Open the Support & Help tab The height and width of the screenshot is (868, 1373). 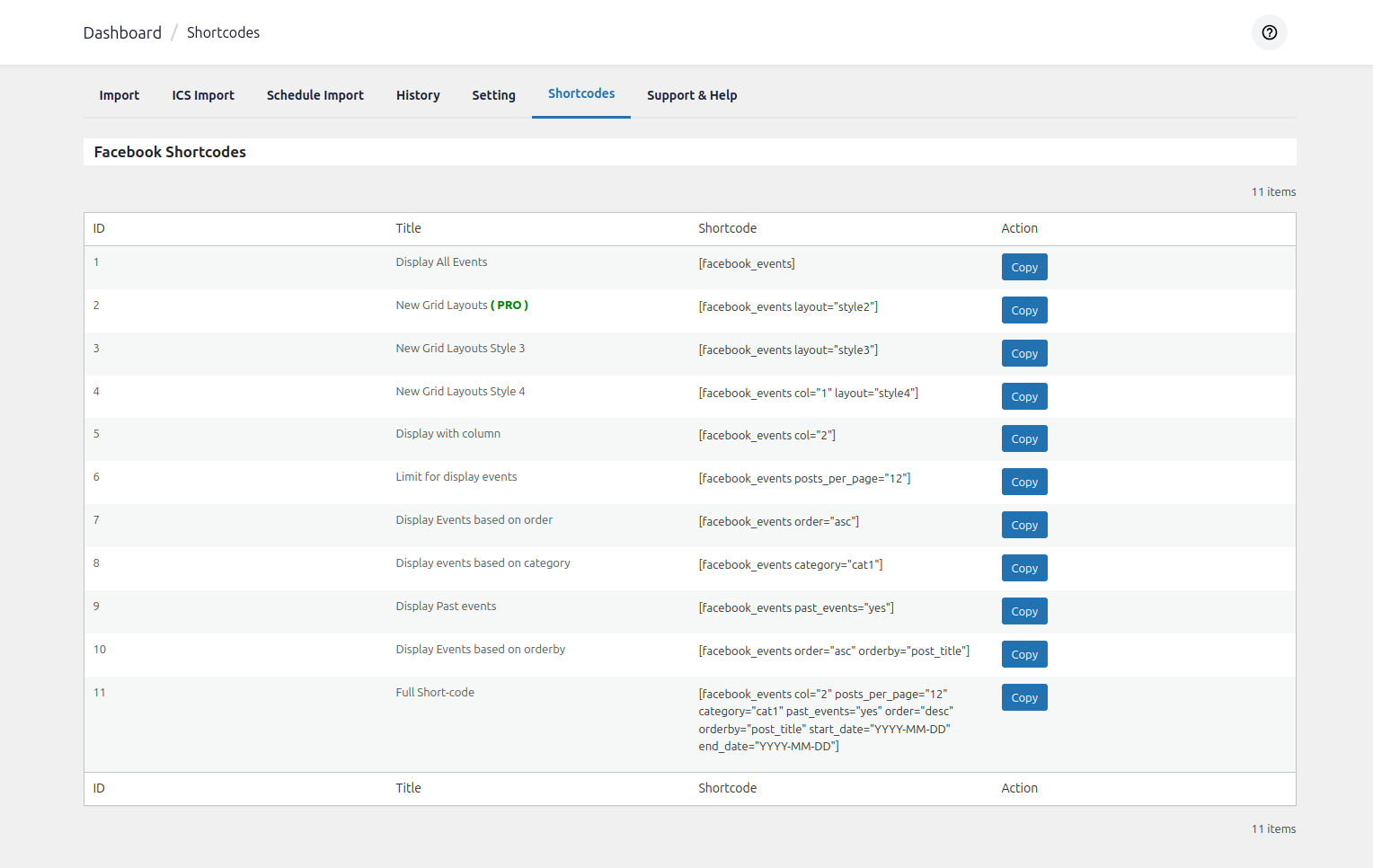692,95
